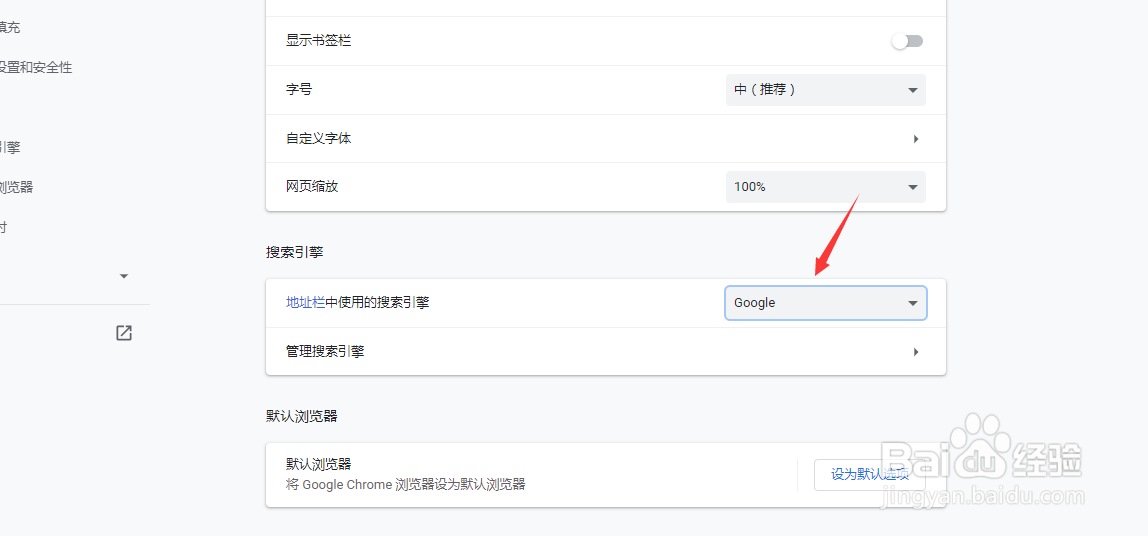Image resolution: width=1148 pixels, height=536 pixels.
Task: Click the 网页缩放 label
Action: [312, 187]
